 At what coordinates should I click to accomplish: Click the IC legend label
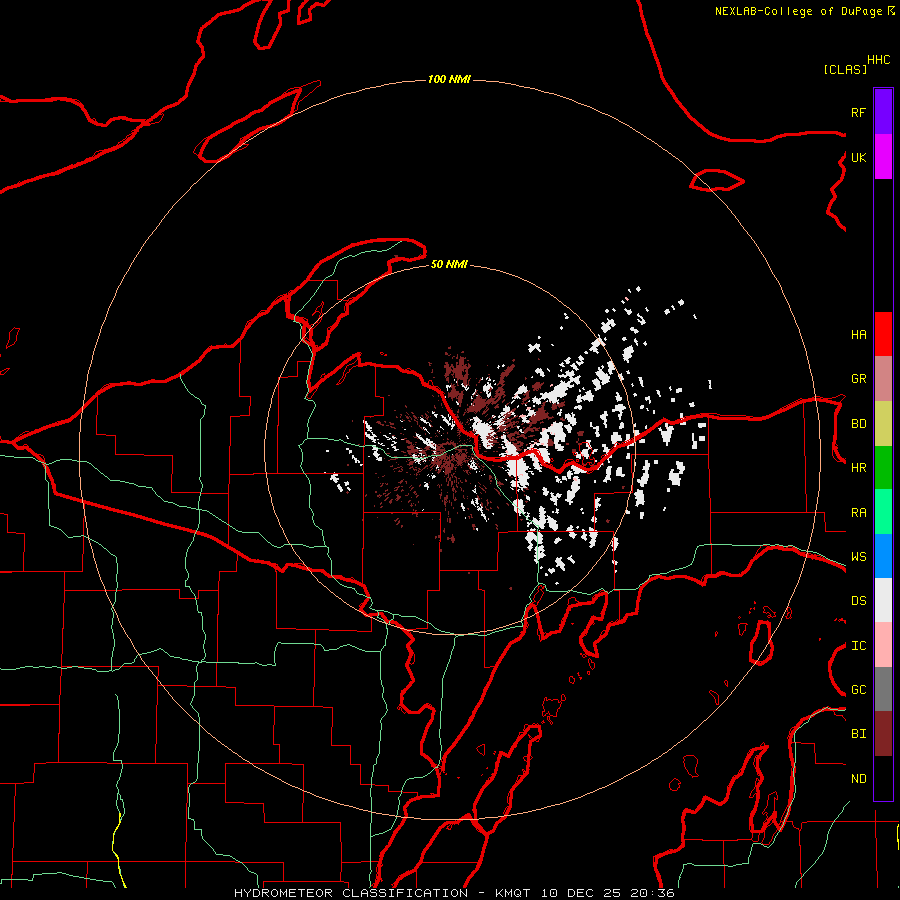(858, 646)
